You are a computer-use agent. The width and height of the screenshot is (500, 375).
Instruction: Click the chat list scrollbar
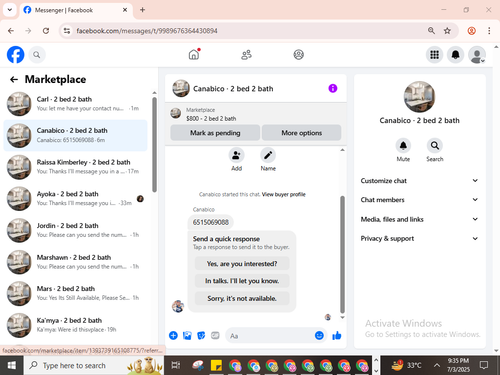tap(154, 144)
